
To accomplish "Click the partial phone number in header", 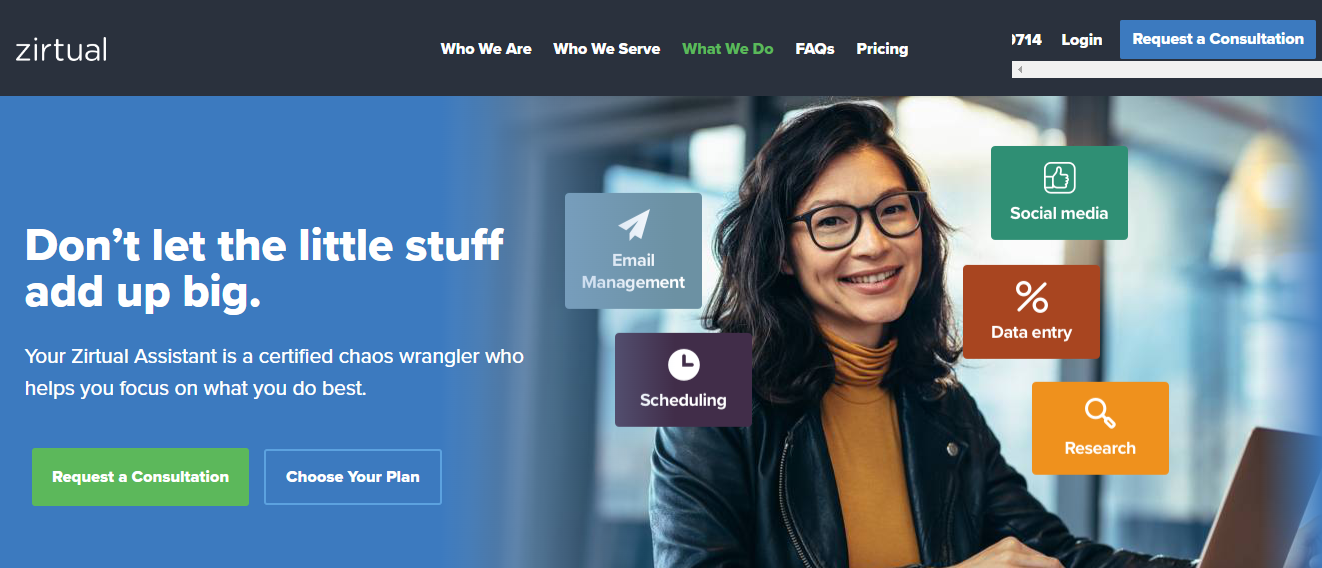I will pyautogui.click(x=1027, y=40).
